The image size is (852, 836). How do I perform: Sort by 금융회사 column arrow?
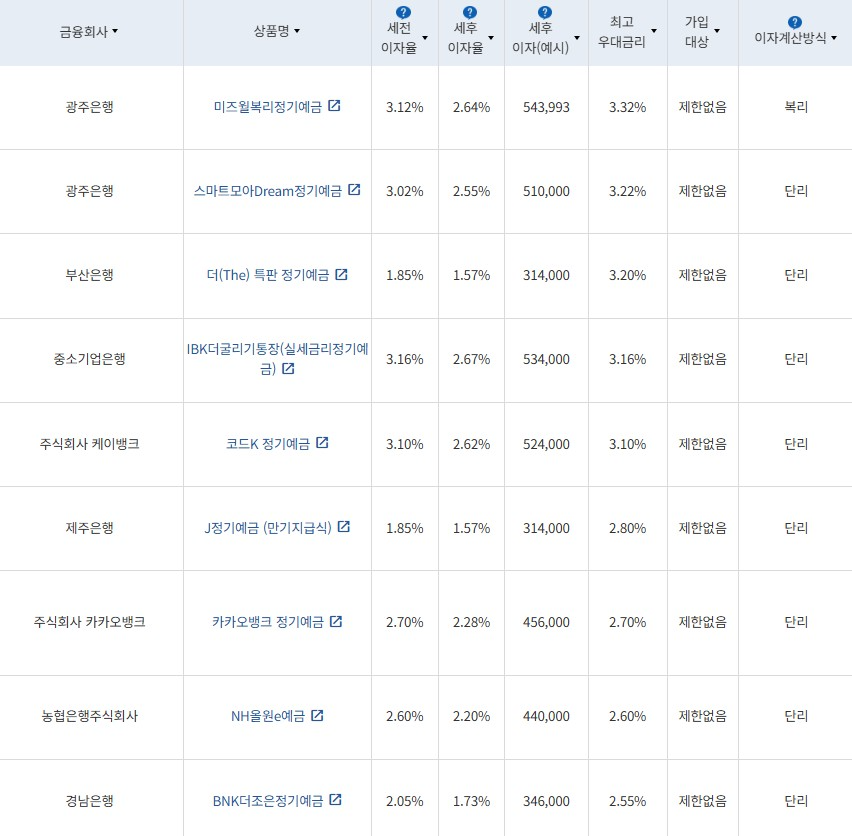tap(115, 32)
